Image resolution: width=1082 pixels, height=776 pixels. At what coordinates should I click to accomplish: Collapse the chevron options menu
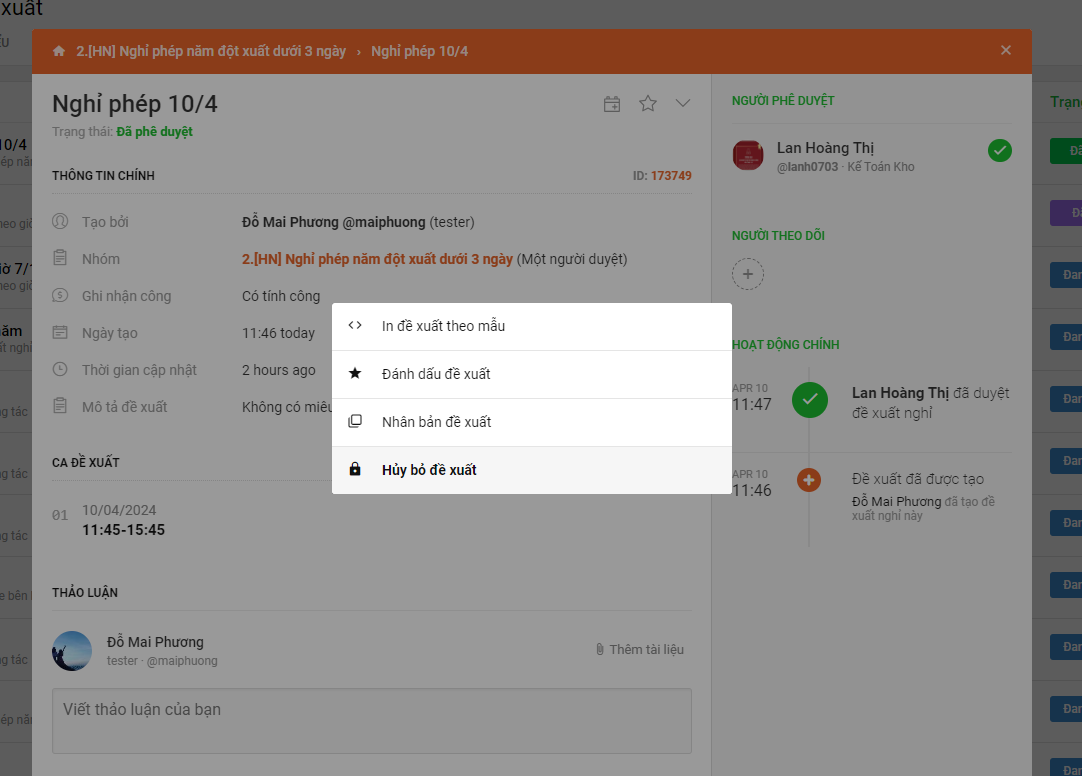point(682,103)
